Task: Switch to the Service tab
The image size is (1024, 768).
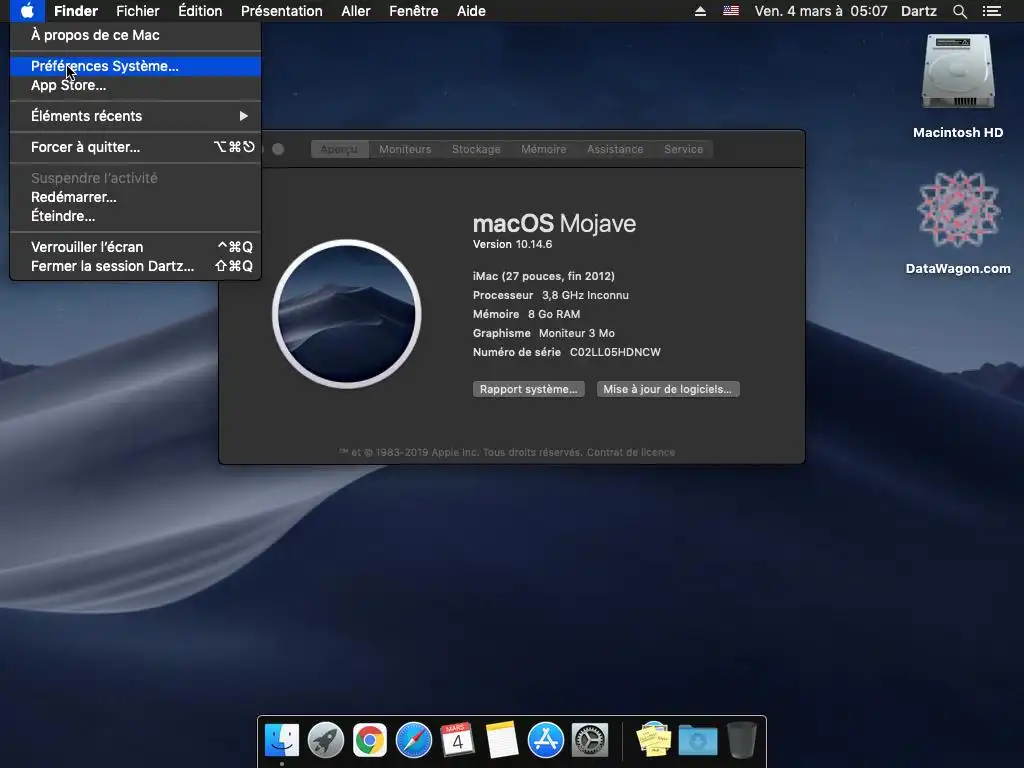Action: pos(683,149)
